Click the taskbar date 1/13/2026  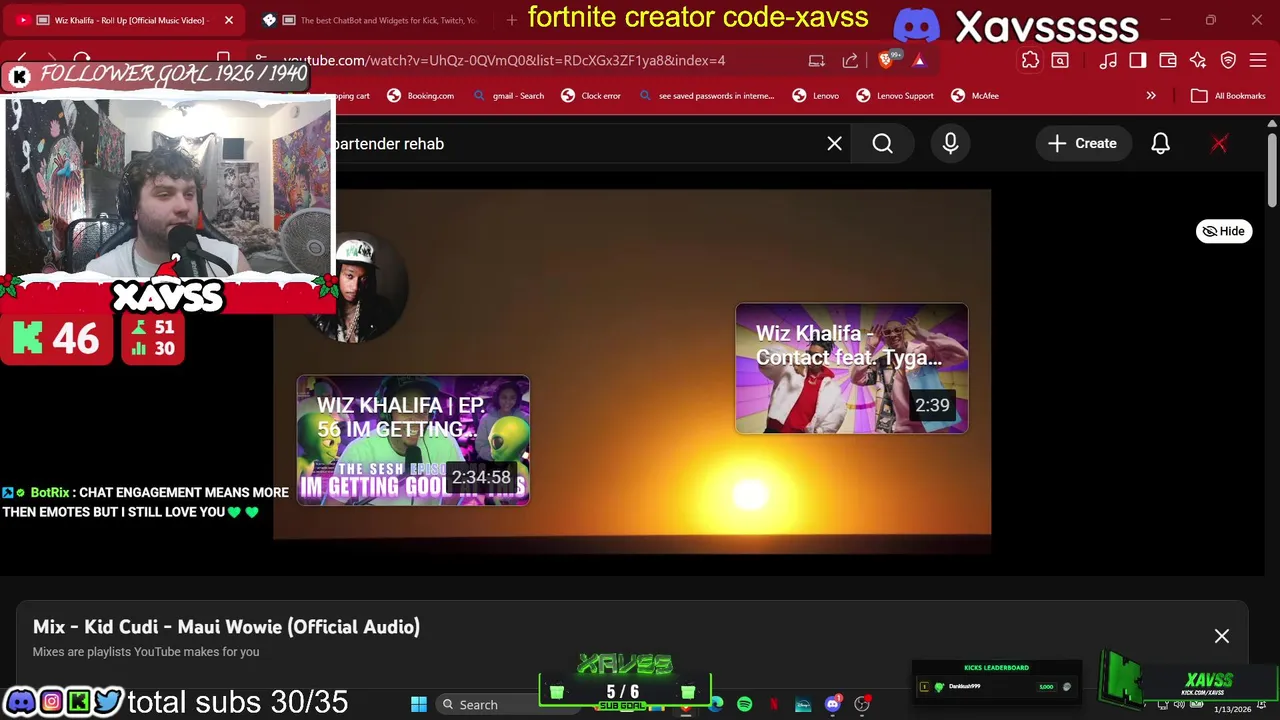[1232, 709]
